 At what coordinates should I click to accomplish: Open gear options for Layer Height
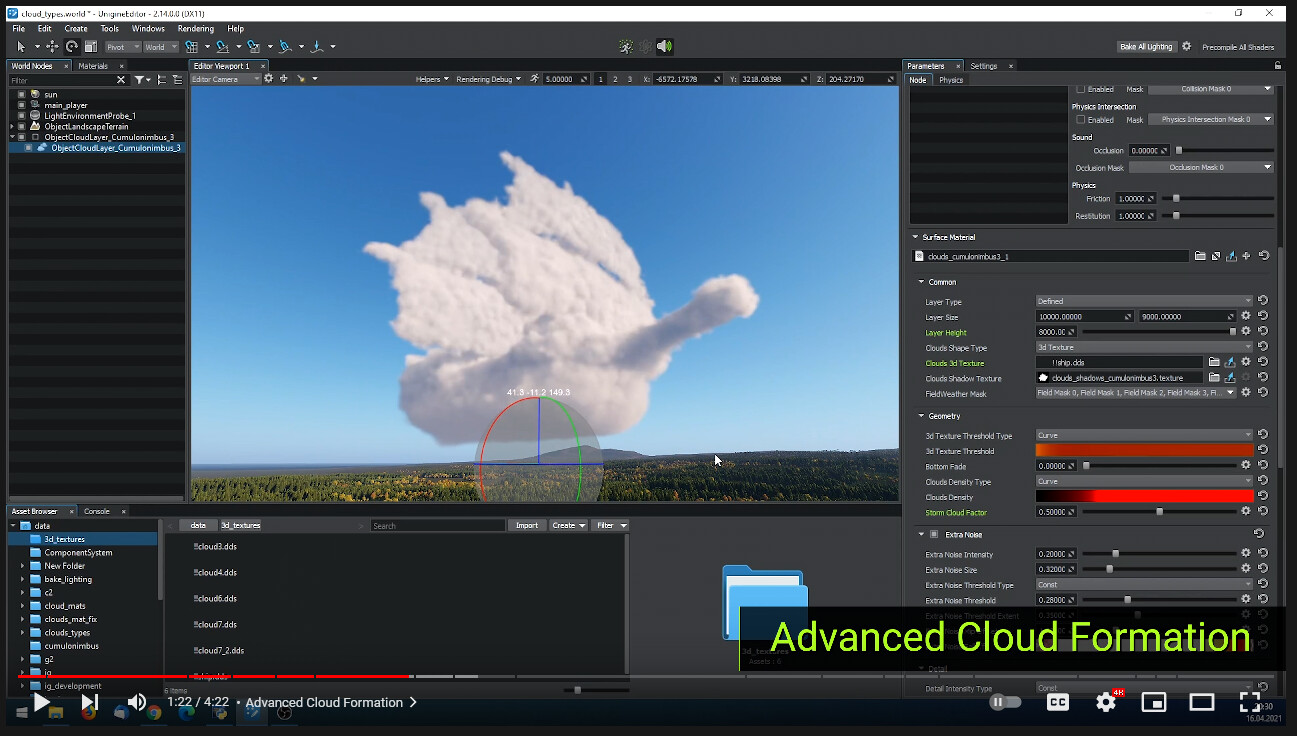point(1246,332)
